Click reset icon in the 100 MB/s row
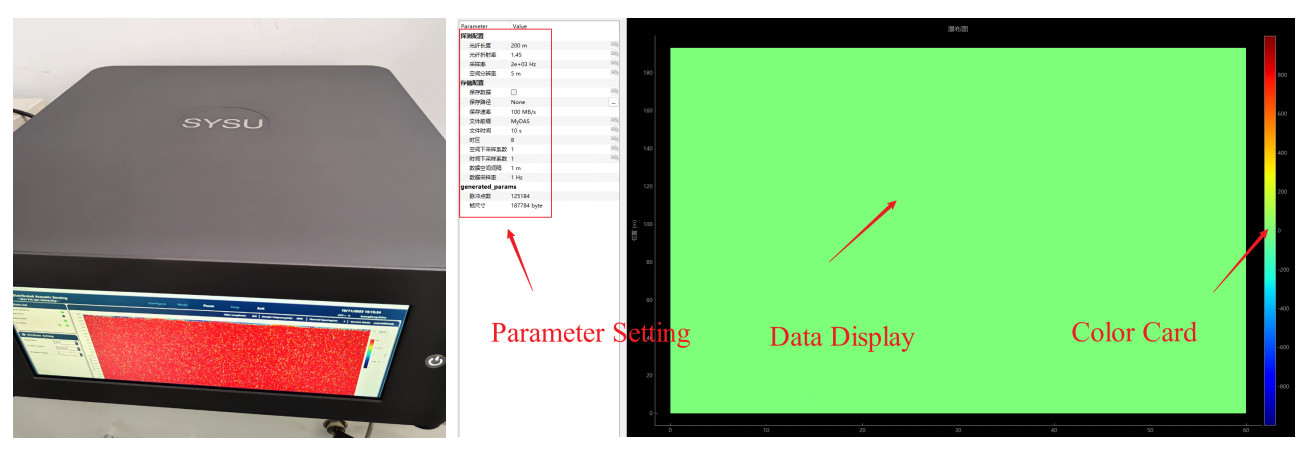This screenshot has width=1313, height=449. 614,111
